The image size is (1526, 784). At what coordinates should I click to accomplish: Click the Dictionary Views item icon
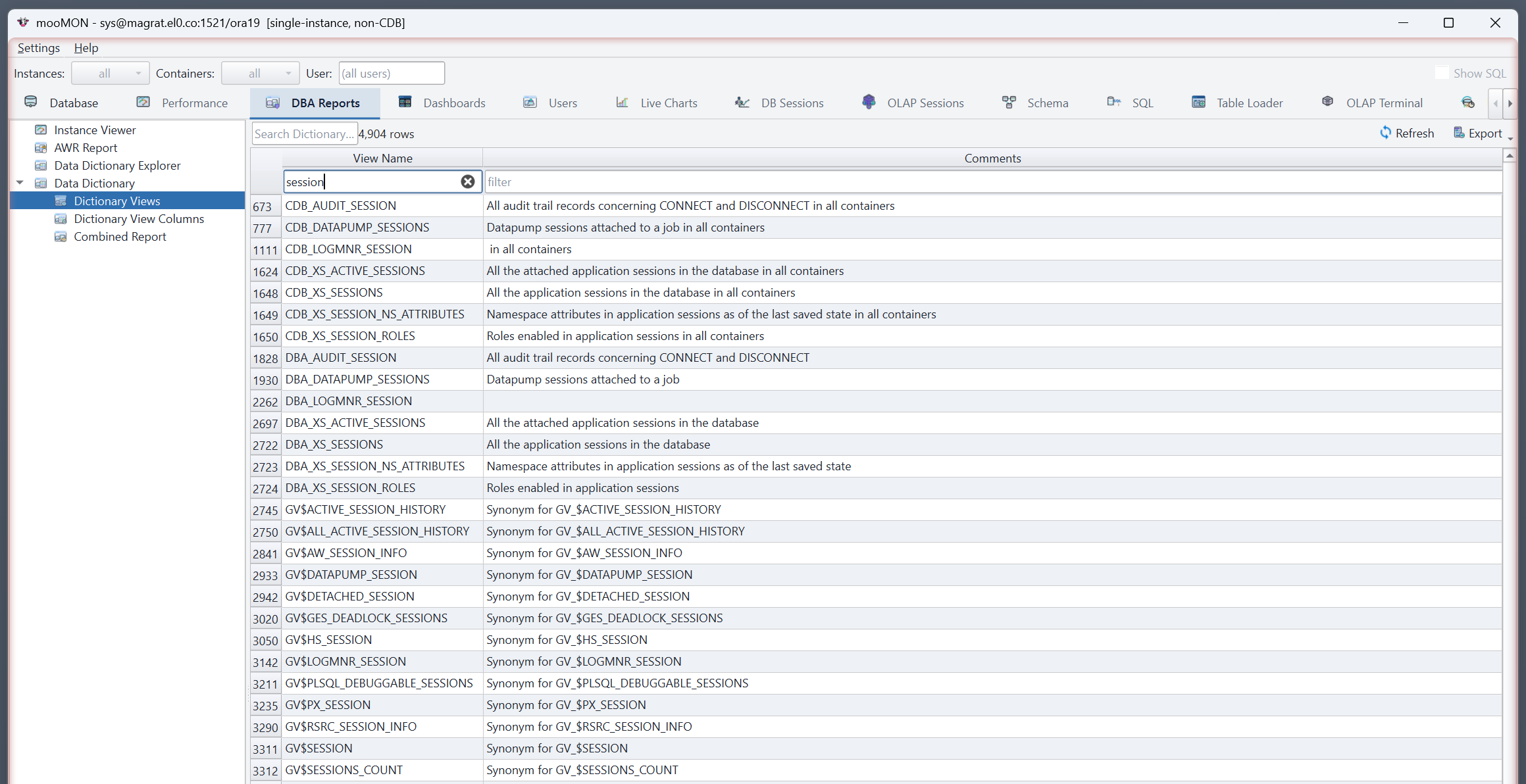point(61,201)
